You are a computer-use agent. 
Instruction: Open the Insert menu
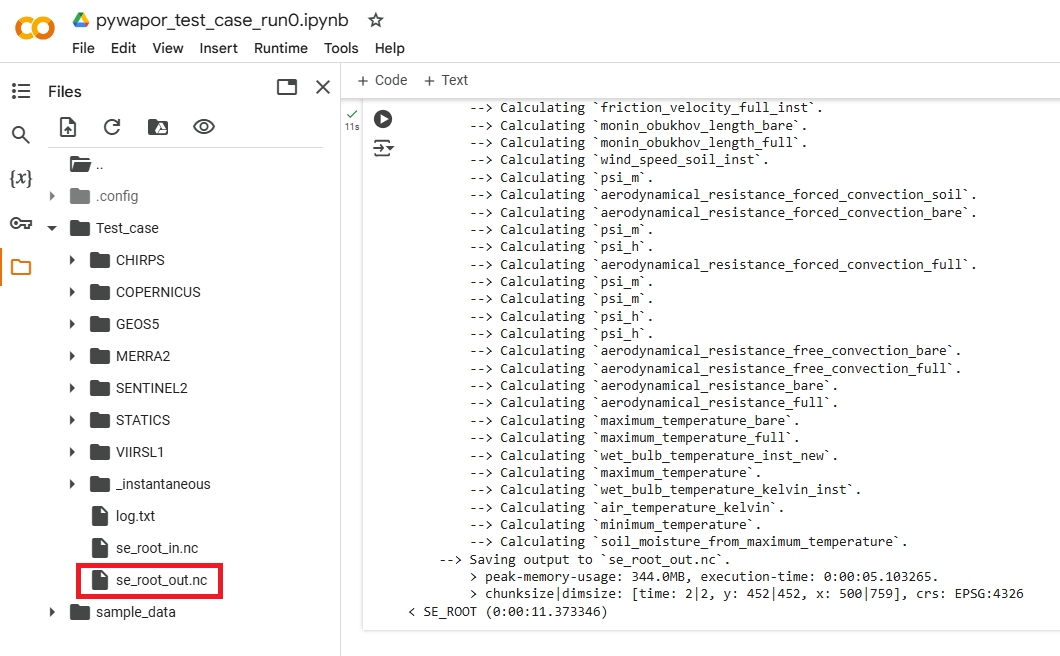218,48
